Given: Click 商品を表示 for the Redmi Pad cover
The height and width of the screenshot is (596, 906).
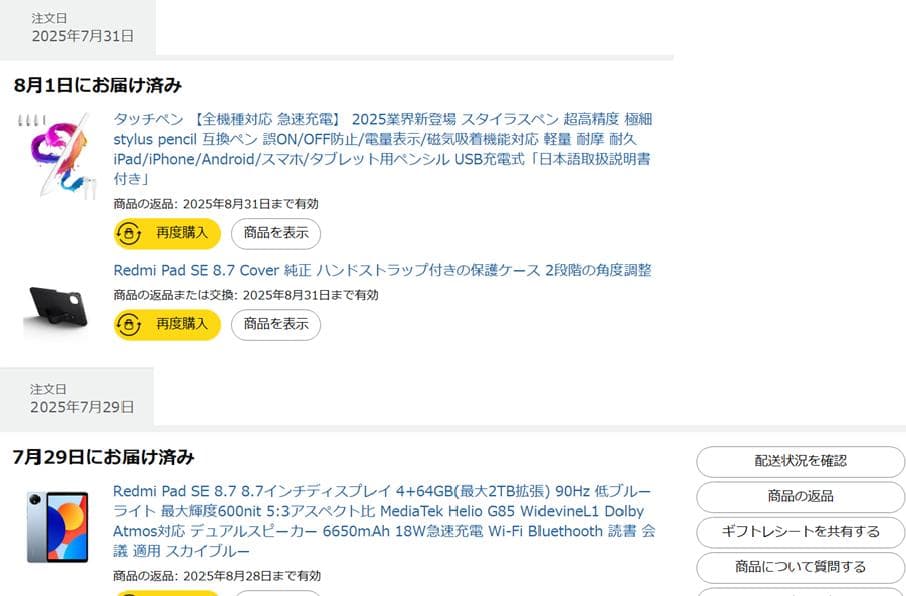Looking at the screenshot, I should click(276, 325).
